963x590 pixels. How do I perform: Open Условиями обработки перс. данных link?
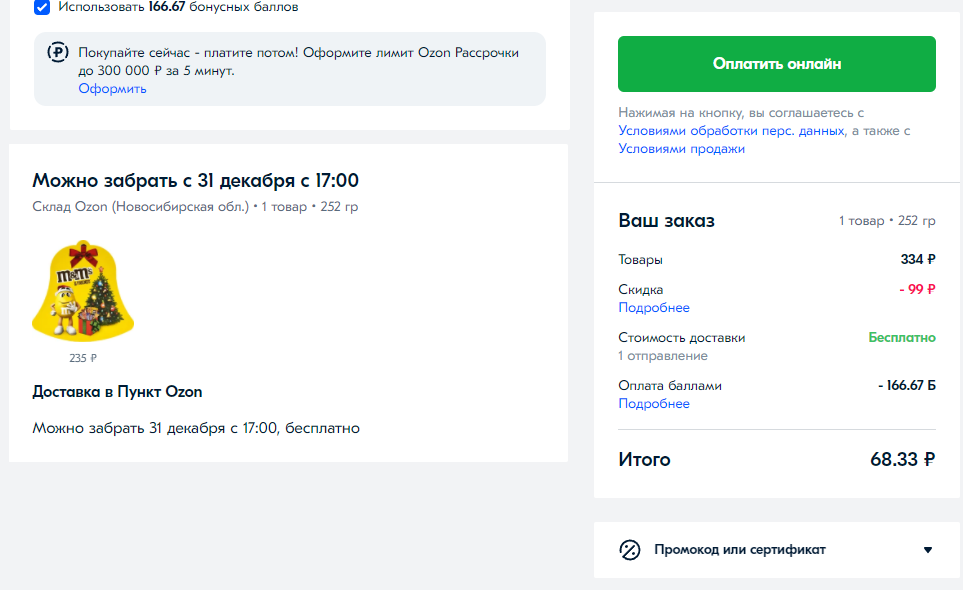(731, 131)
